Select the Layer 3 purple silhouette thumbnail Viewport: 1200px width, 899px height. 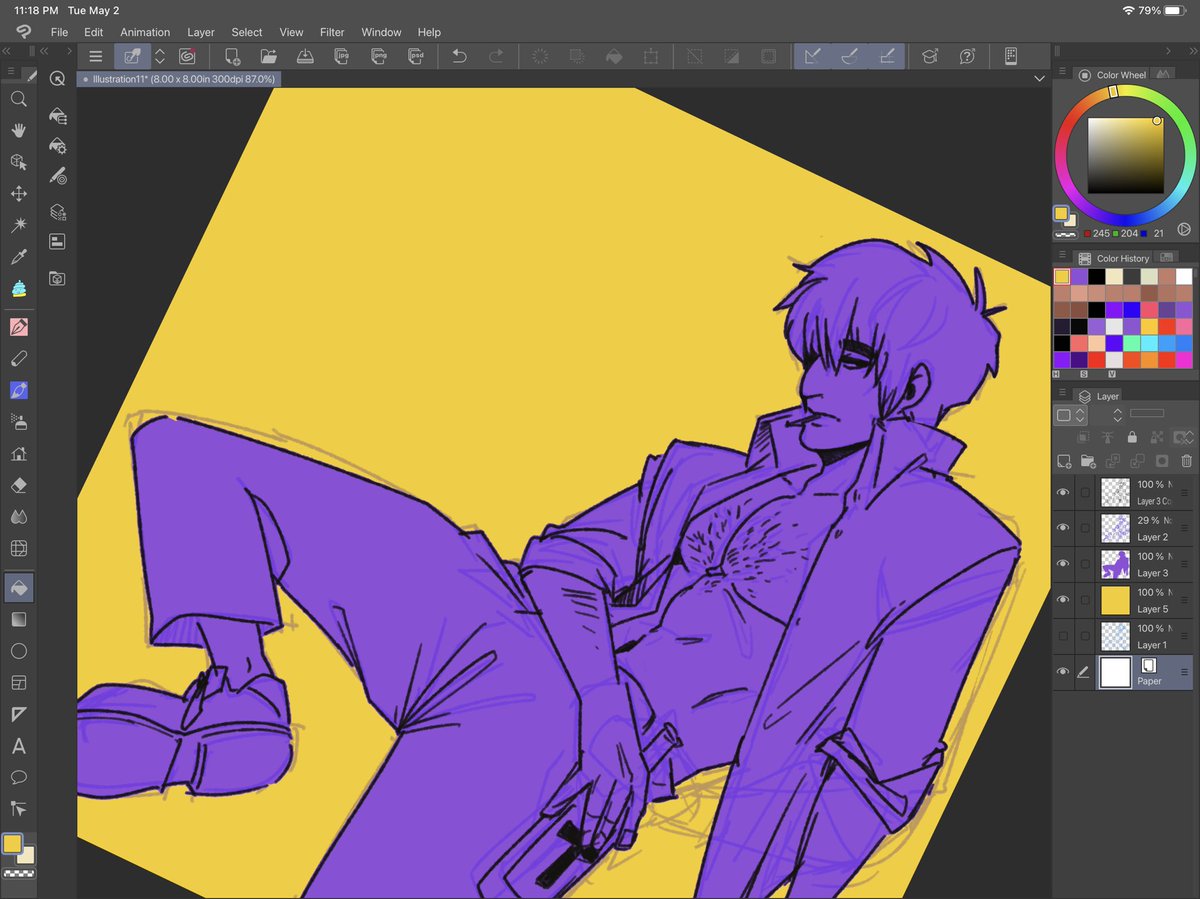point(1115,564)
